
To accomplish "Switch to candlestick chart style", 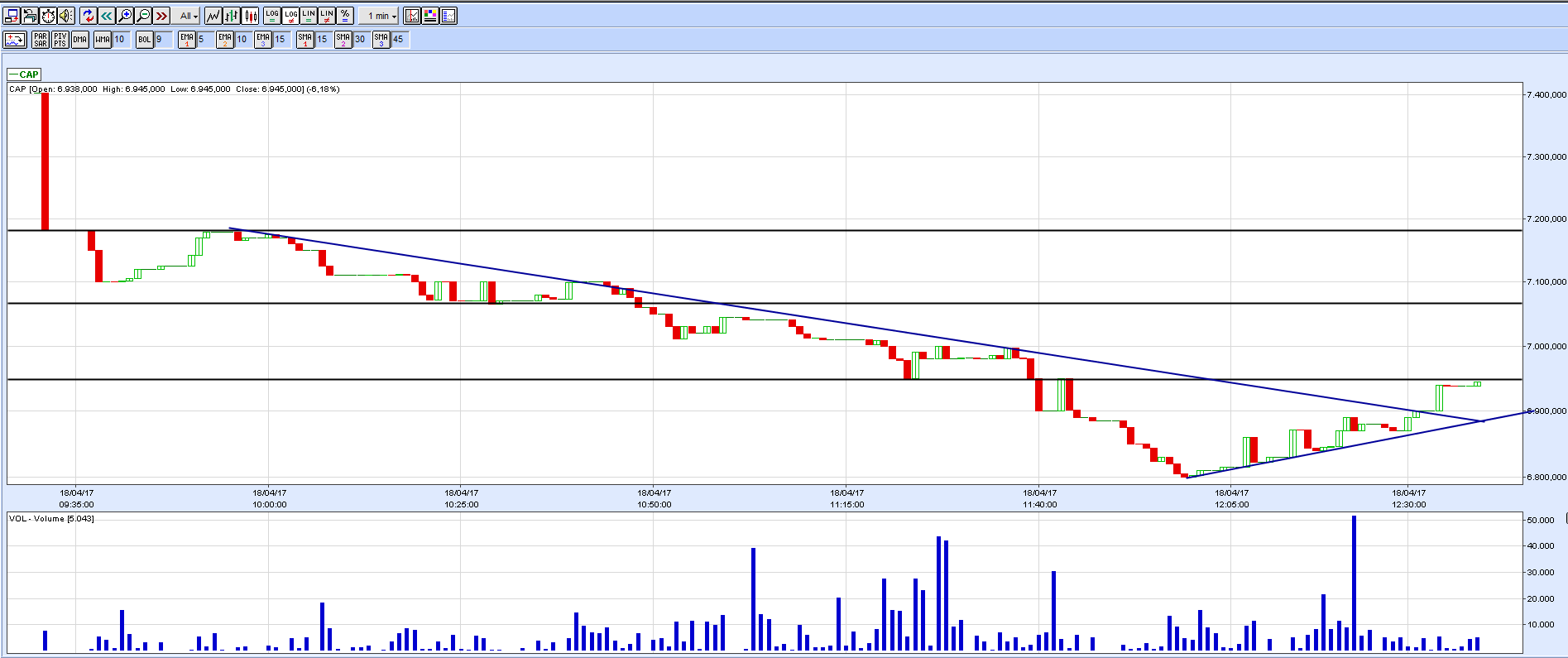I will tap(249, 16).
